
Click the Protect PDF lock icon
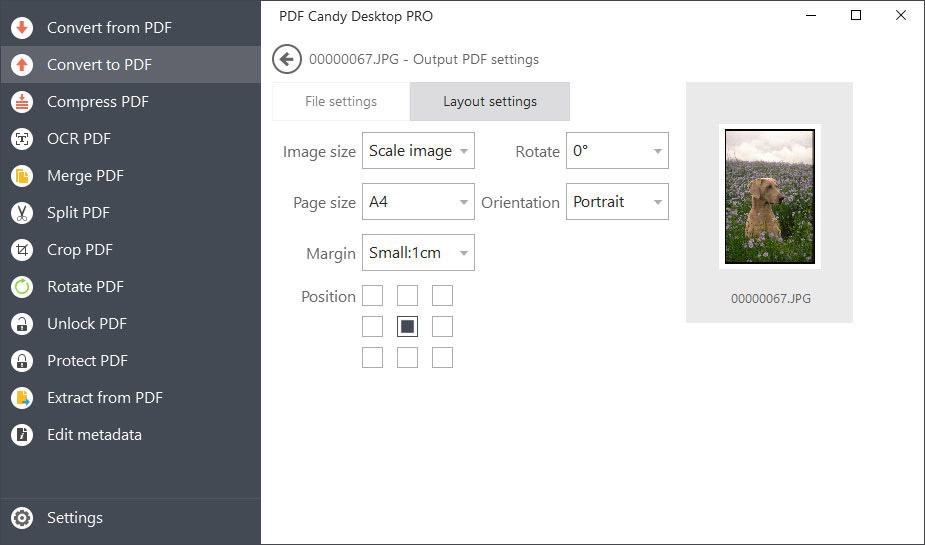point(22,361)
